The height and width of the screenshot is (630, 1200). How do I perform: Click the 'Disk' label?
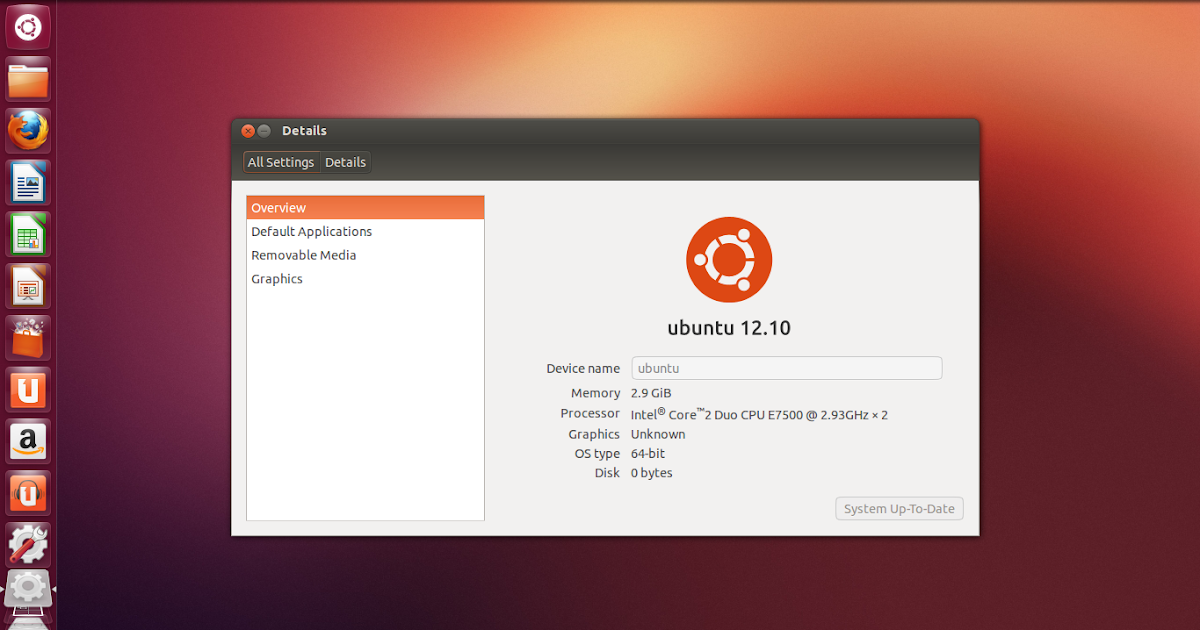[607, 472]
